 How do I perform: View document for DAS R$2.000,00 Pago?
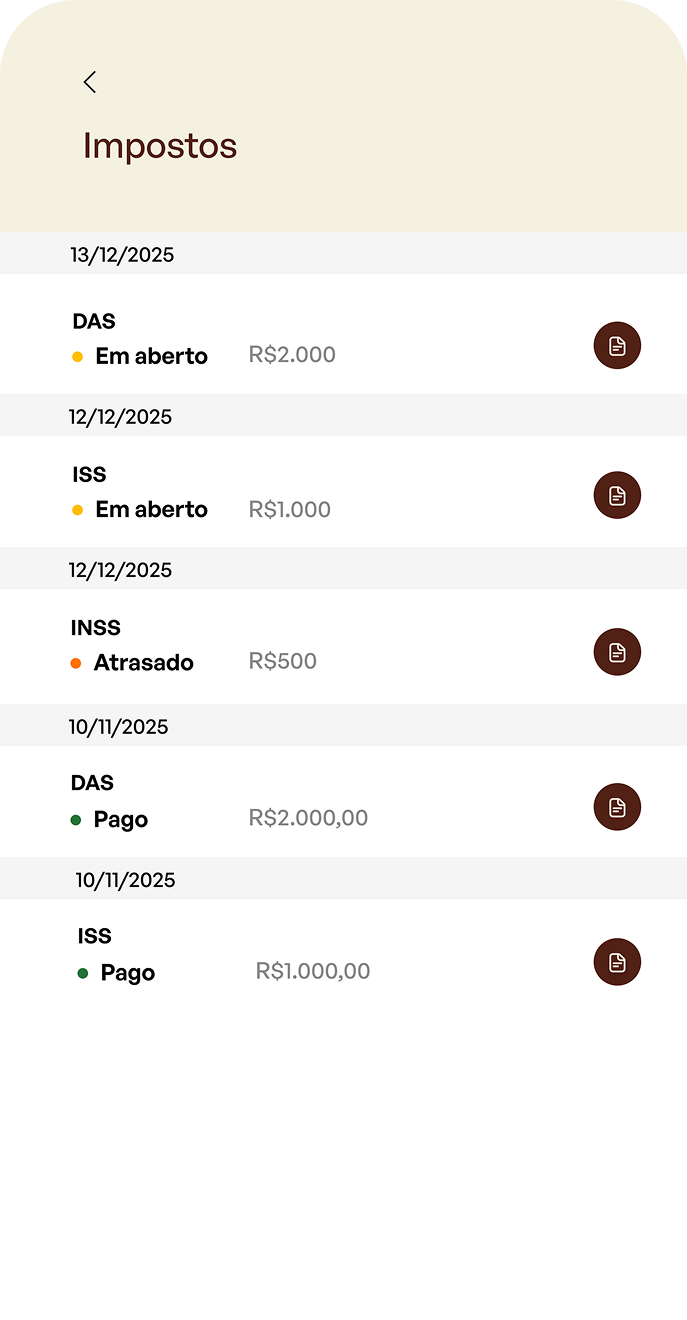(x=617, y=807)
